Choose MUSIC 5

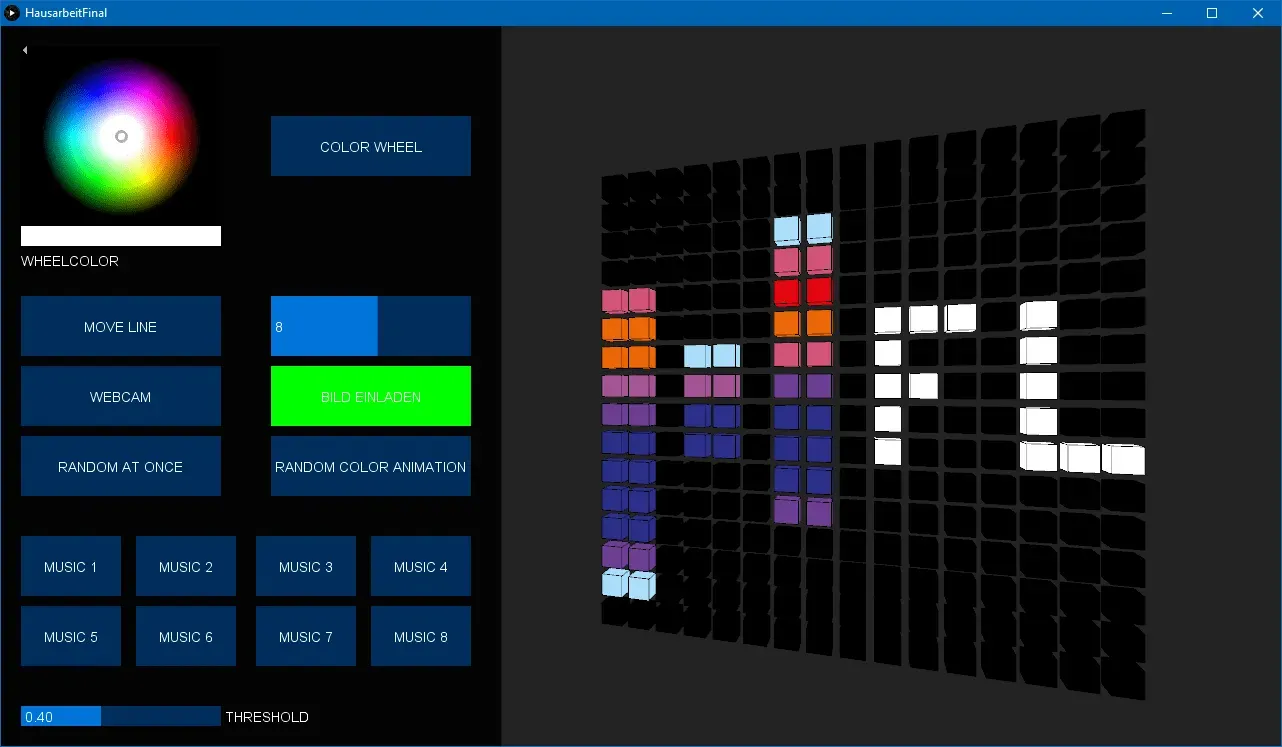tap(71, 636)
